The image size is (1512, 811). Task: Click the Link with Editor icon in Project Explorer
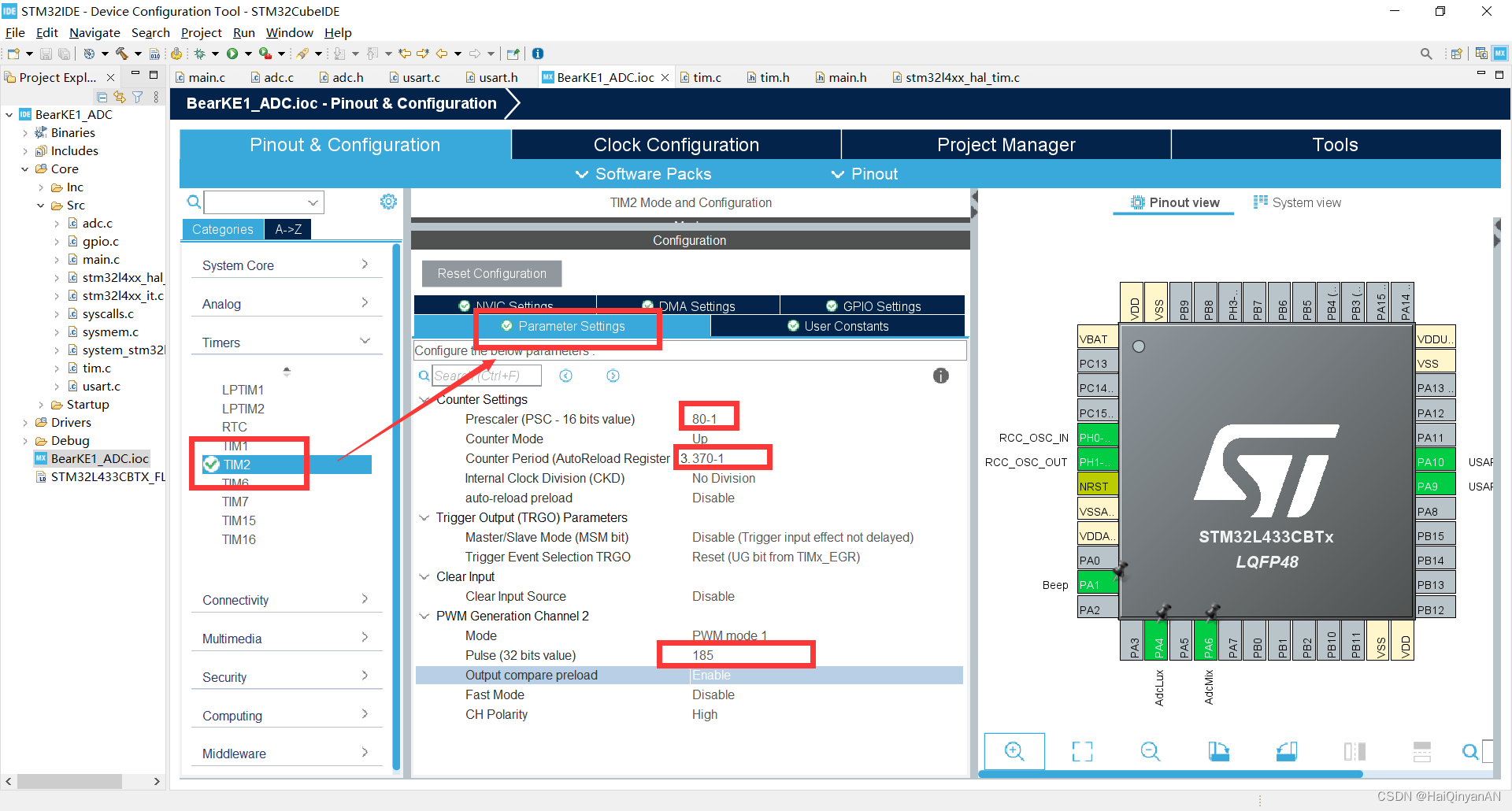click(x=120, y=97)
